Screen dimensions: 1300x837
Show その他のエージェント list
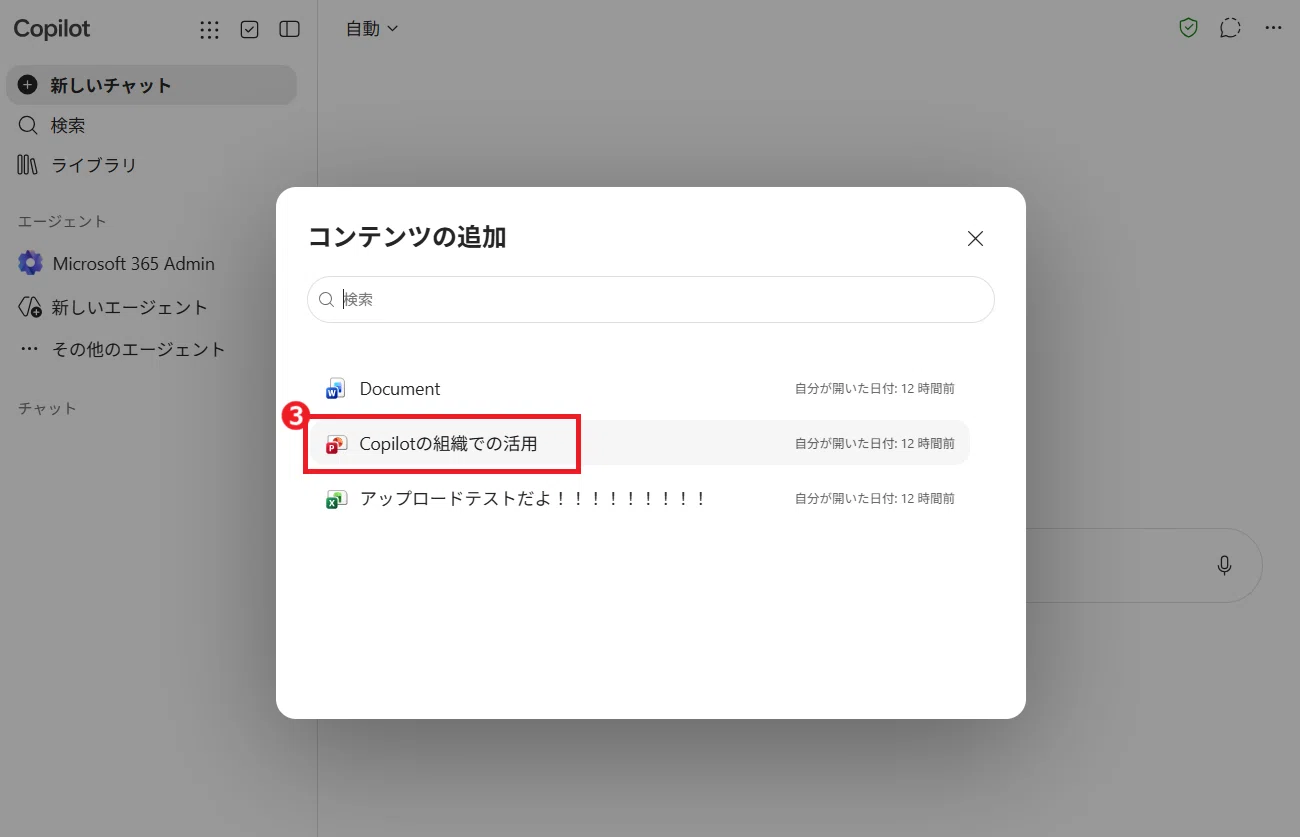(122, 350)
